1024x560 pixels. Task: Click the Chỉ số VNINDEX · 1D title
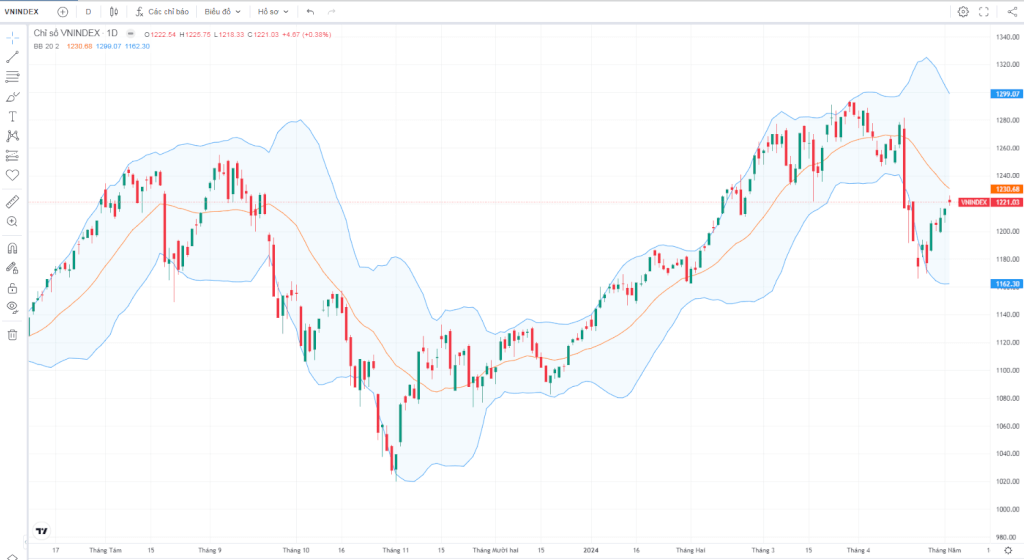76,33
